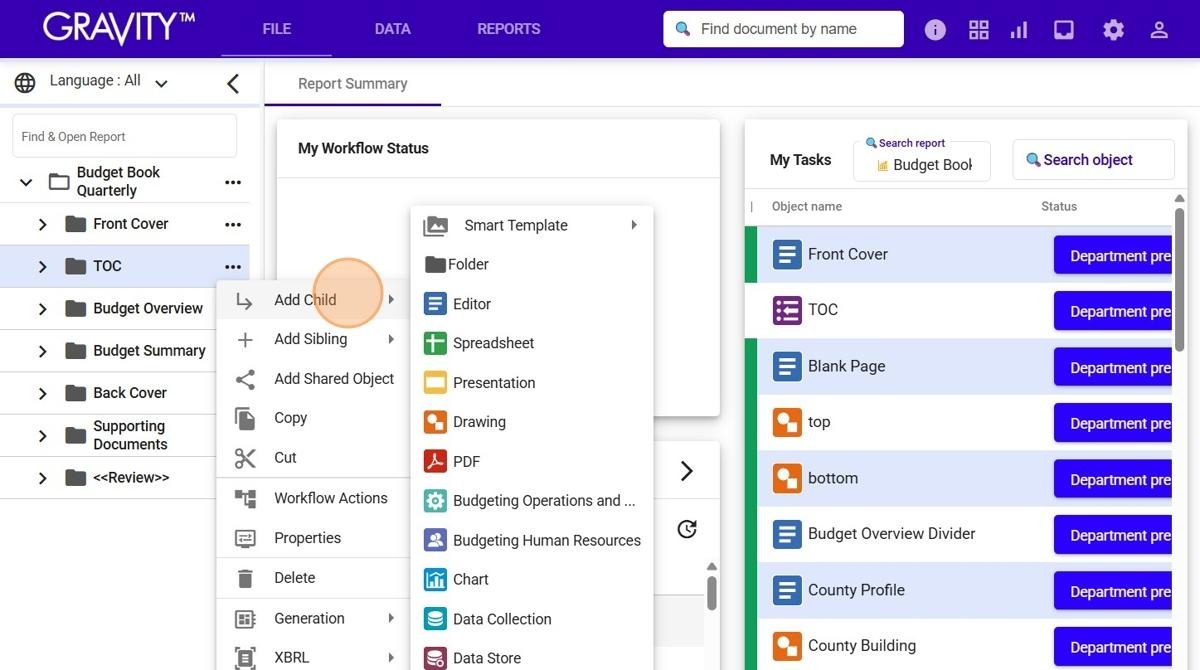
Task: Click the info icon in top bar
Action: point(935,30)
